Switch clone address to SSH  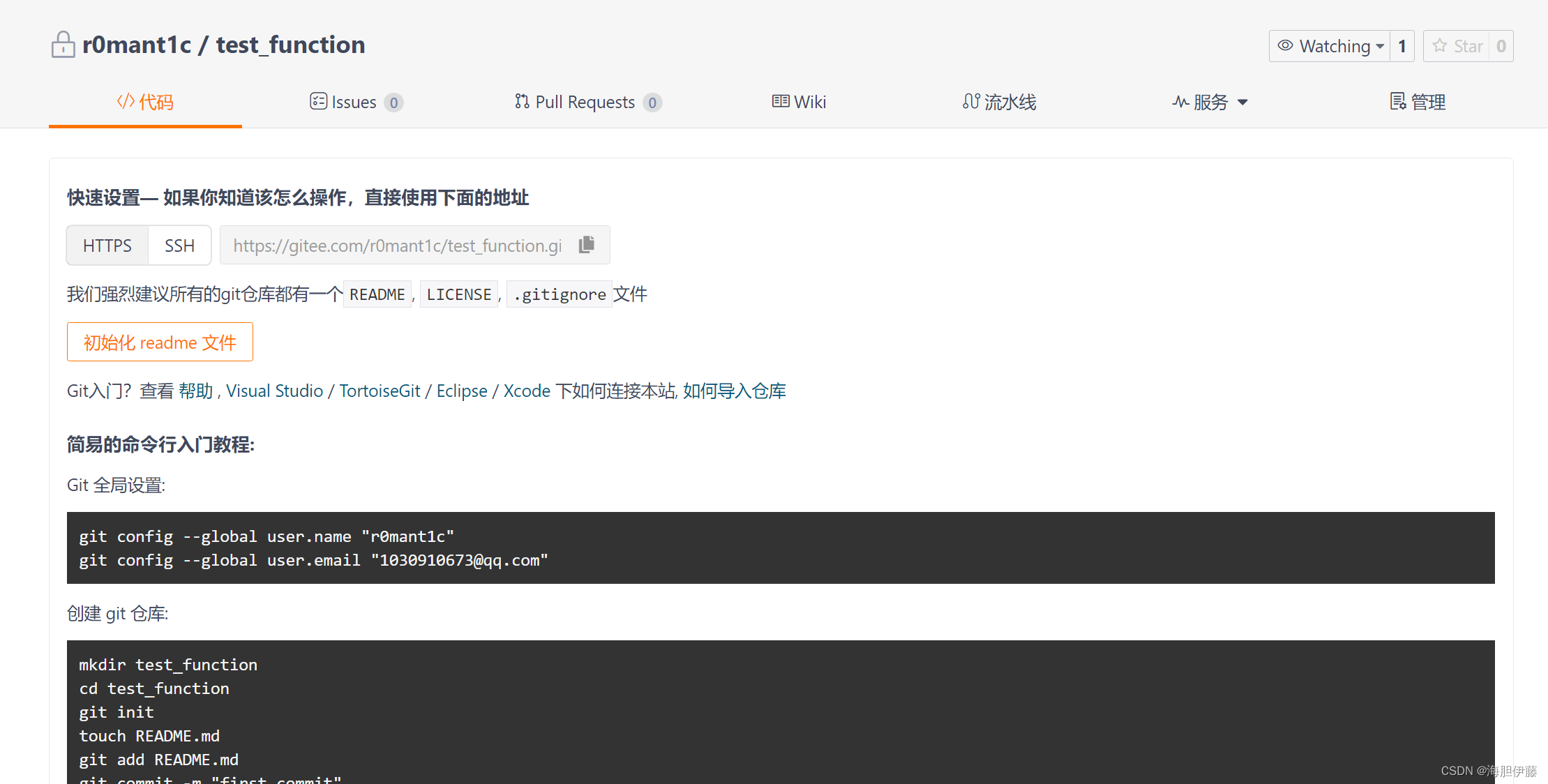tap(179, 246)
